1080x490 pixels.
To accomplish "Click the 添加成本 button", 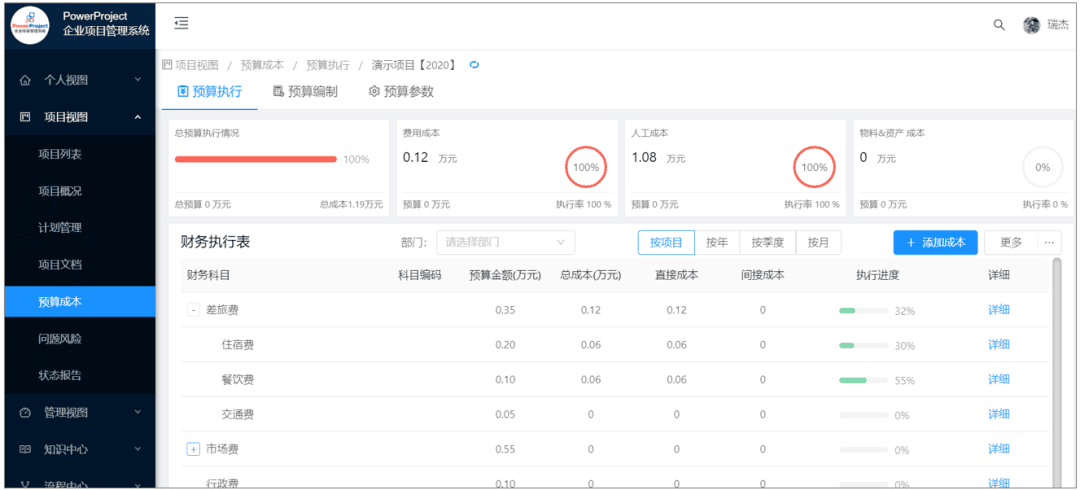I will (x=935, y=242).
